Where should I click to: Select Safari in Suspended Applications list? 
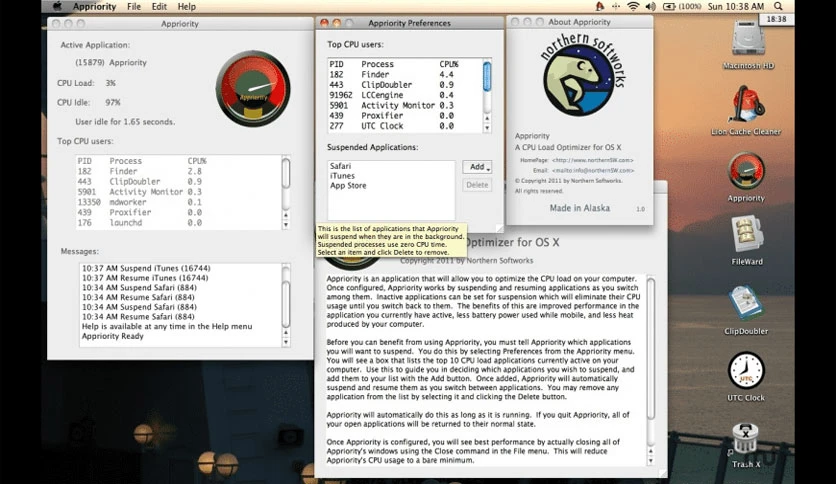(391, 166)
